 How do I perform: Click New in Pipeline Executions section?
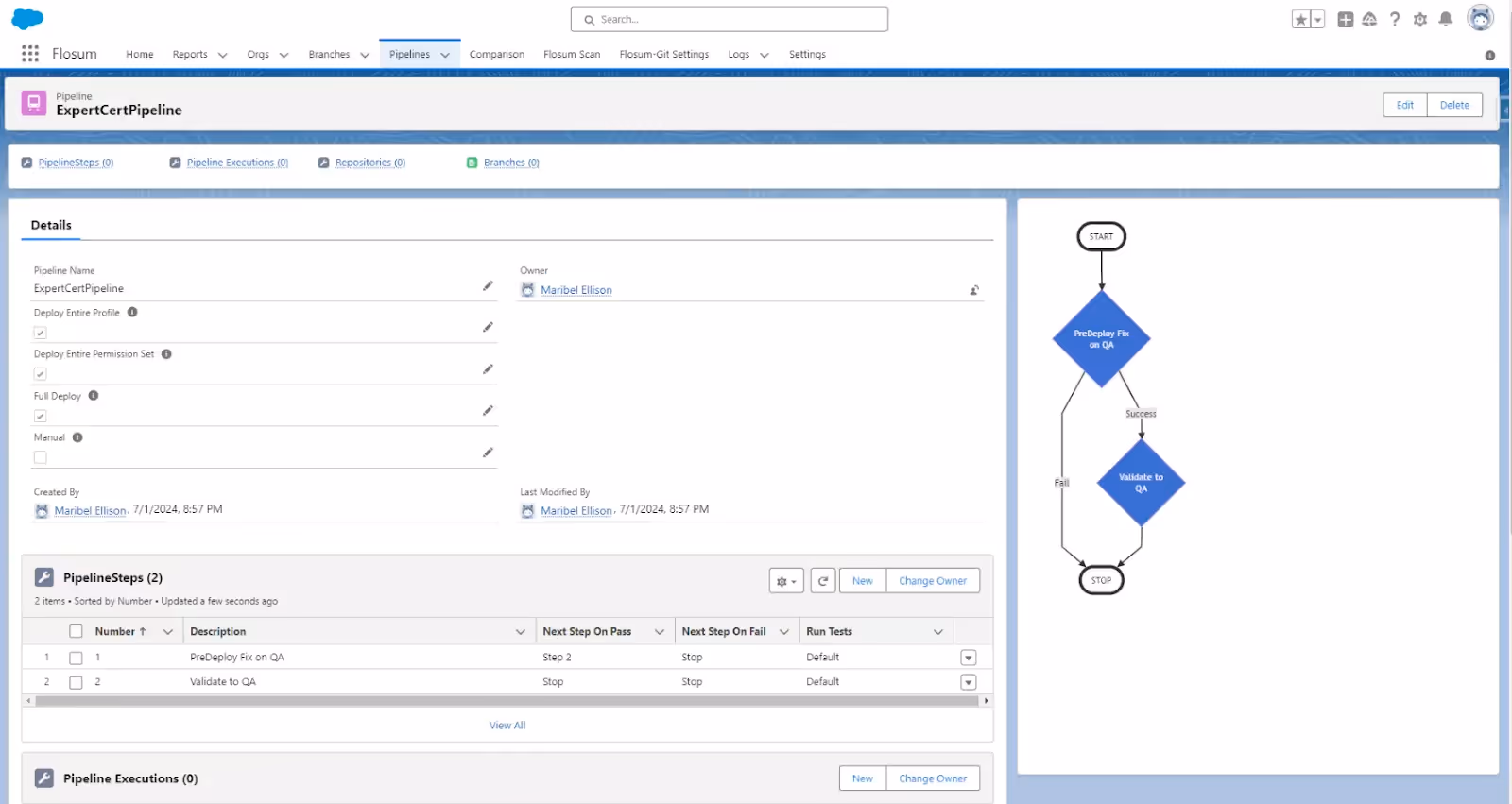(862, 778)
